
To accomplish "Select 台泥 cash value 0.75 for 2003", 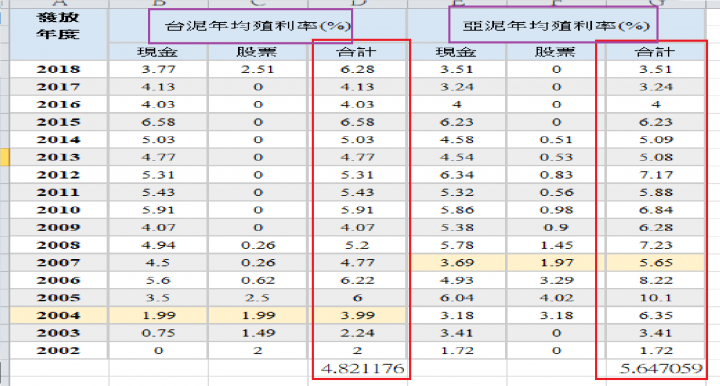I will tap(158, 333).
